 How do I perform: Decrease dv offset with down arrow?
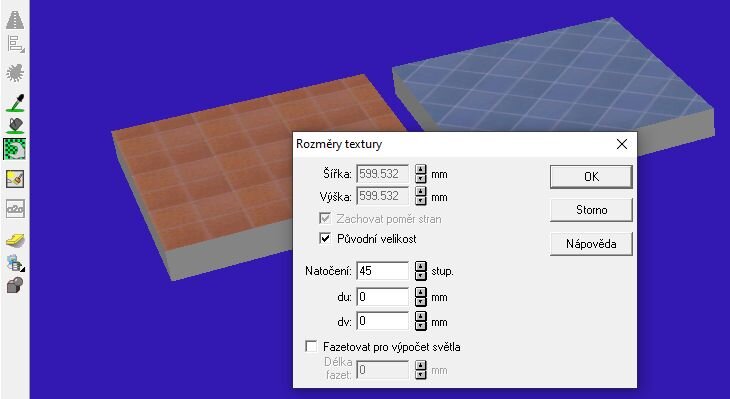pos(421,326)
